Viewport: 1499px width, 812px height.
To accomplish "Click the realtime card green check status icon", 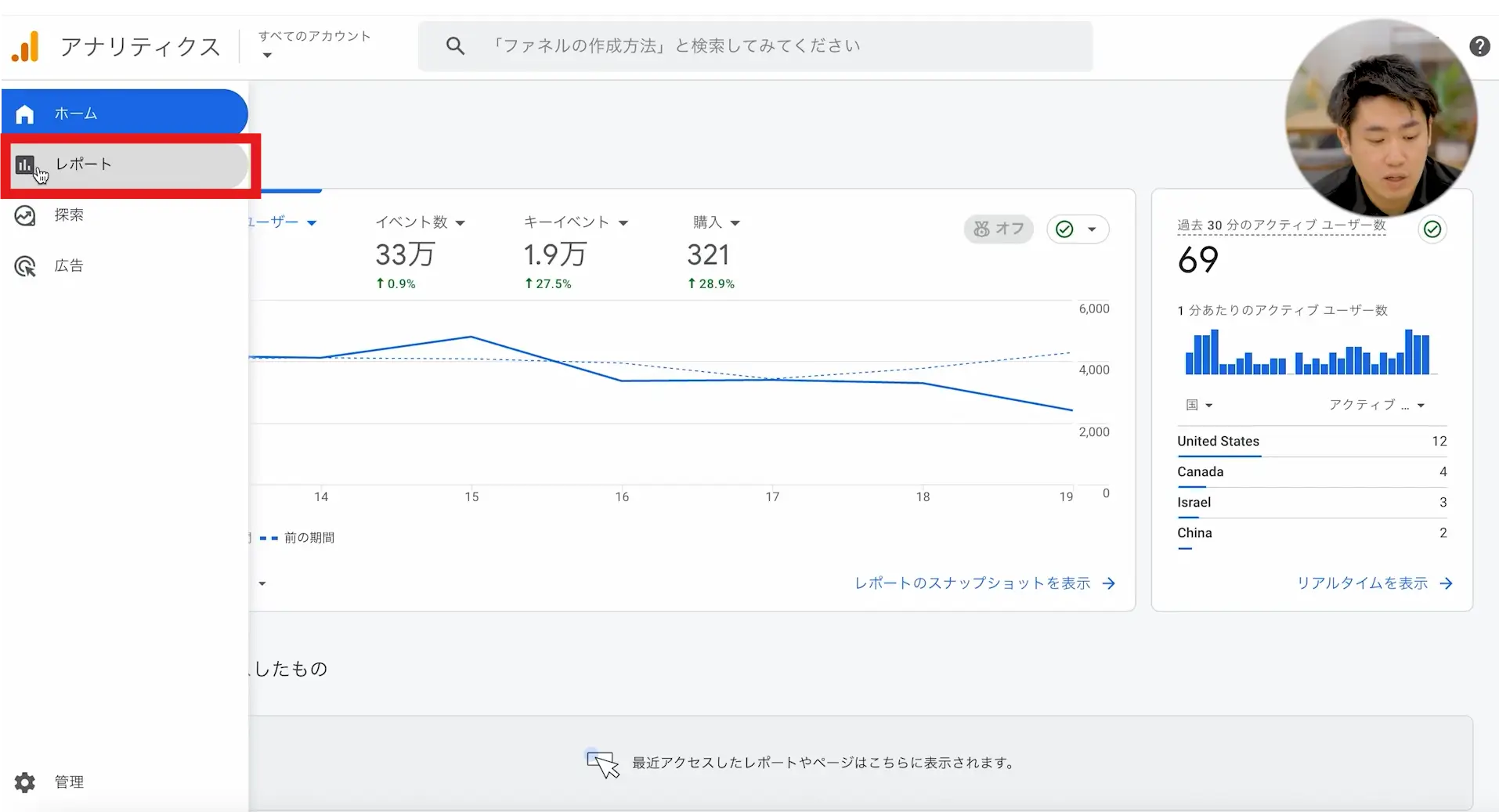I will [x=1432, y=229].
